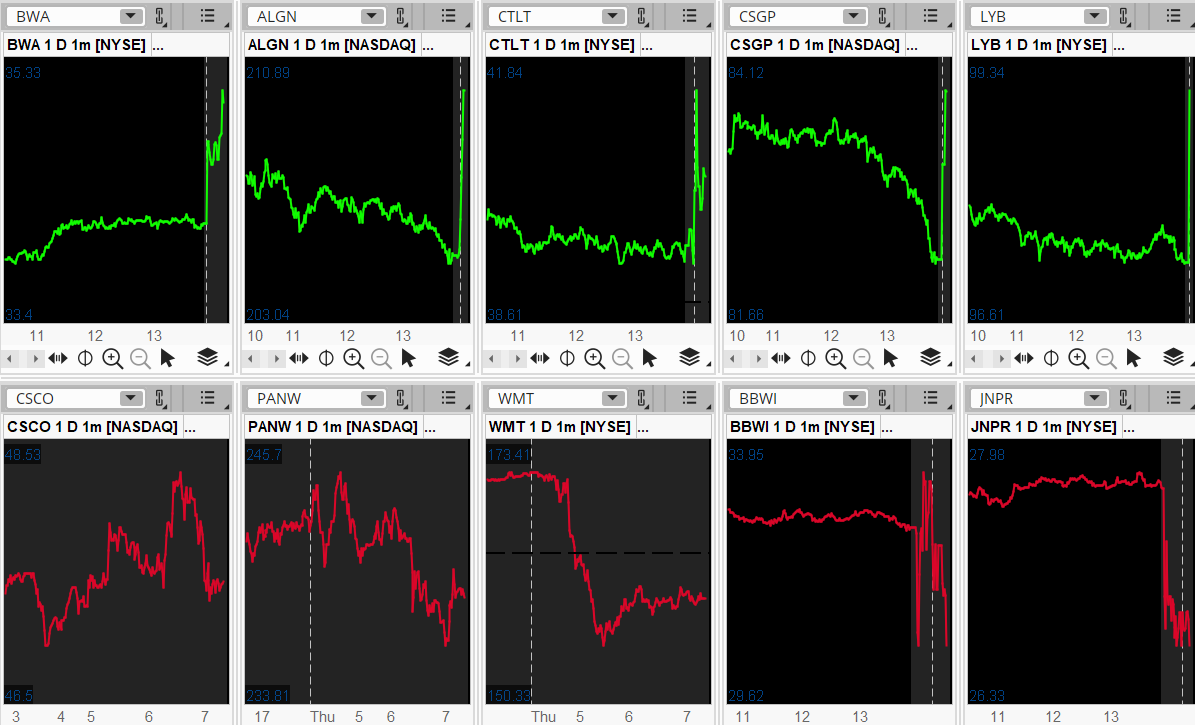Click the 'PANW 1 D 1m [NASDAQ]' chart title
Screen dimensions: 1195x725
click(x=332, y=427)
